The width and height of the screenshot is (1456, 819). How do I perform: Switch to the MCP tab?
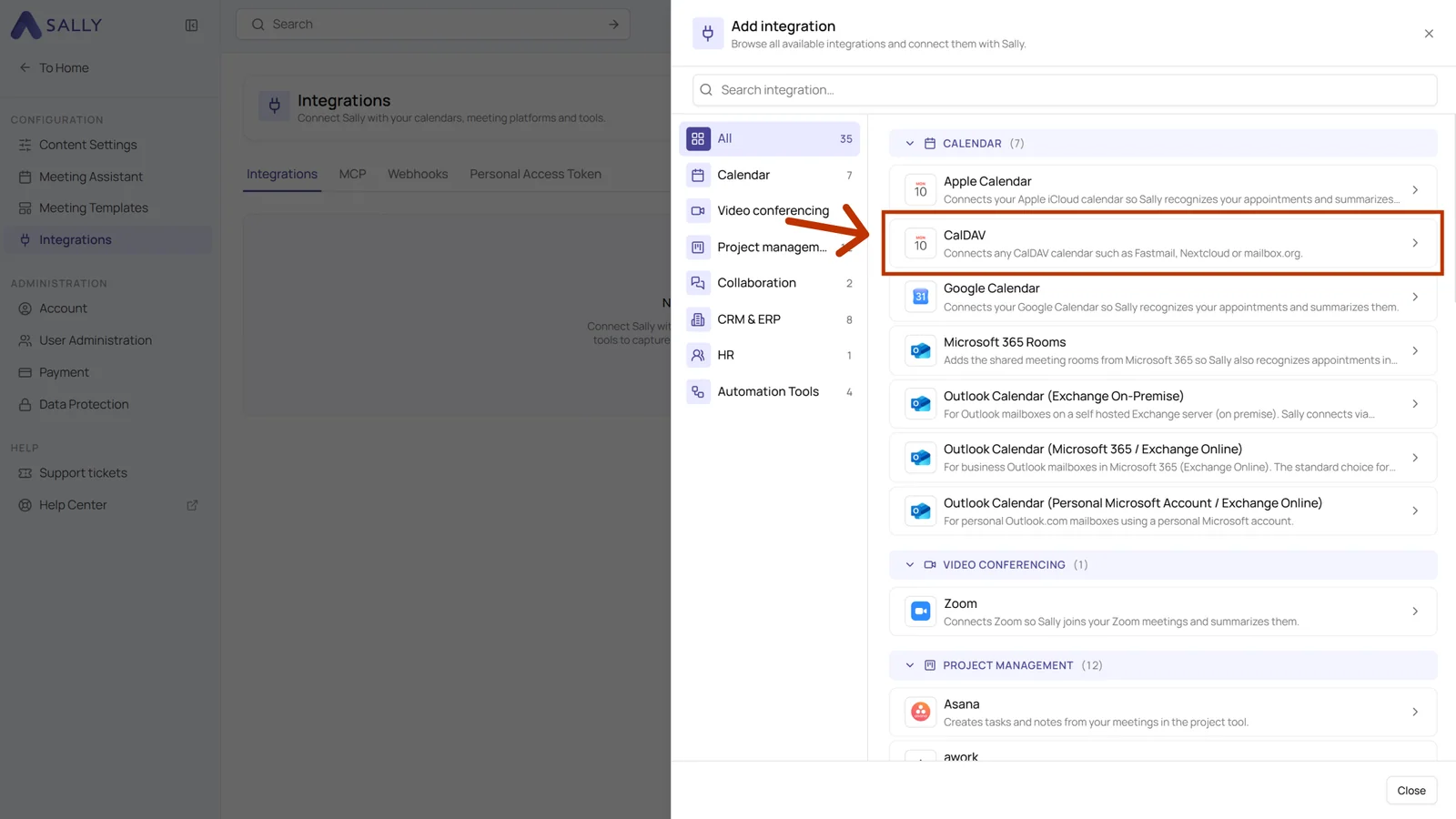pos(352,174)
